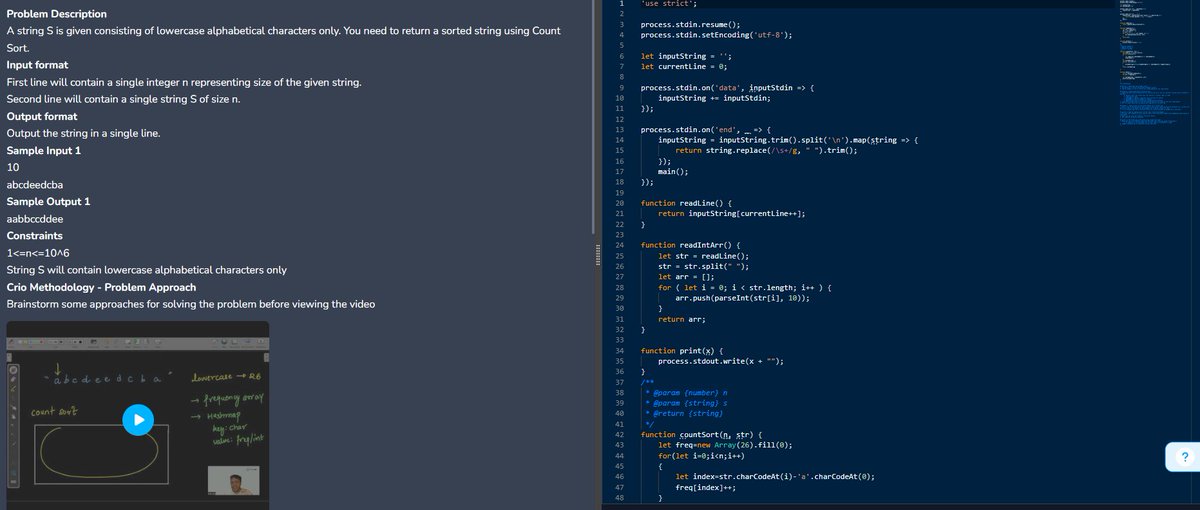Click the 'Sample Output 1' heading

tap(48, 201)
